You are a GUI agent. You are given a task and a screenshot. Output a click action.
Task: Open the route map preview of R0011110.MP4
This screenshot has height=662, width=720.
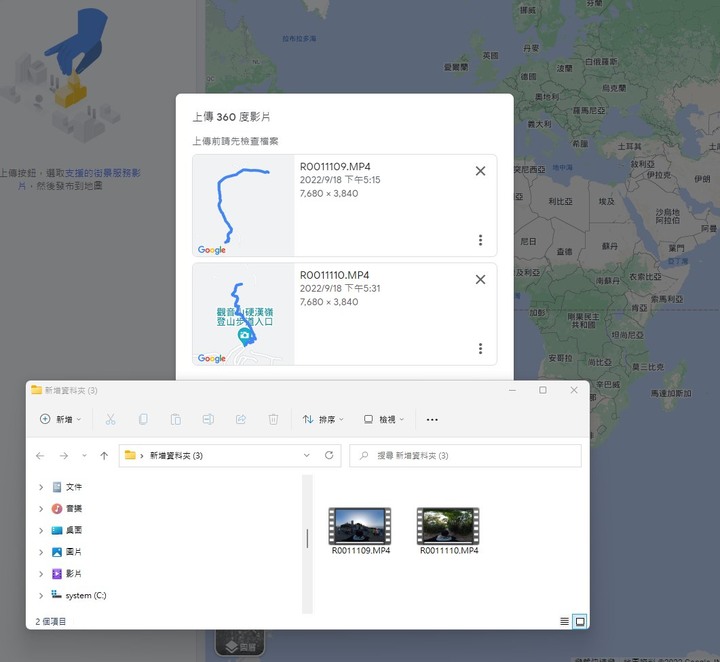pos(243,314)
